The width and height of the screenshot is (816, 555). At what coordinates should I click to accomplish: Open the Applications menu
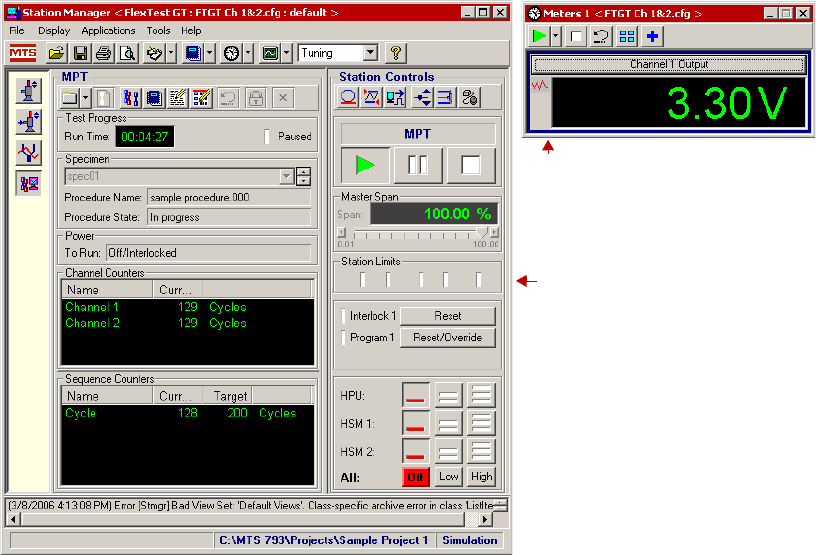(108, 31)
